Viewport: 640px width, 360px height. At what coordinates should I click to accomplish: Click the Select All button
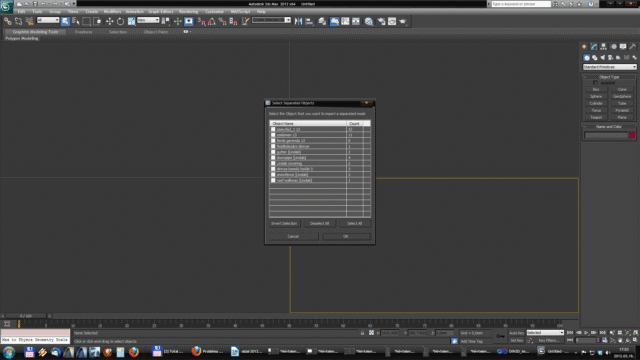click(354, 223)
